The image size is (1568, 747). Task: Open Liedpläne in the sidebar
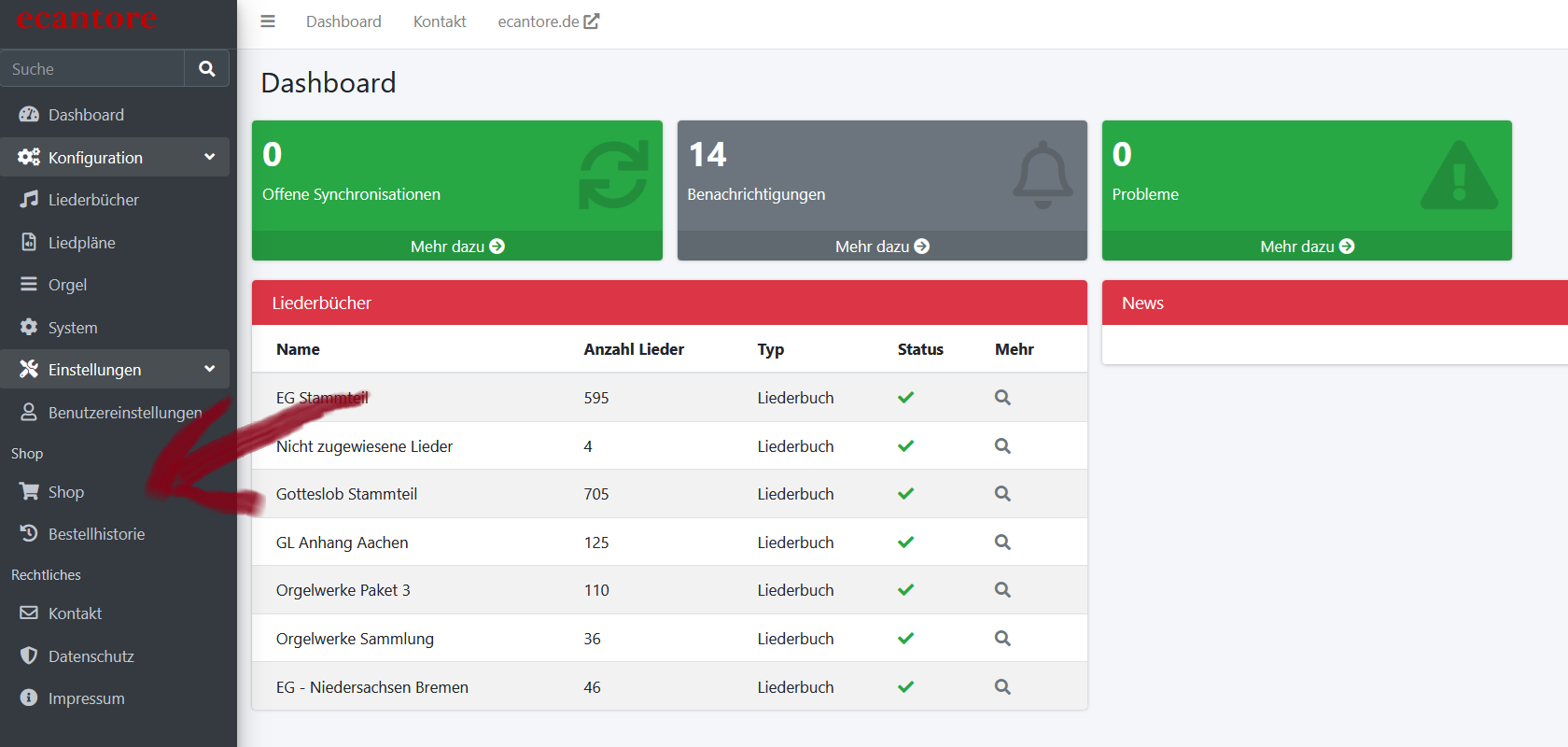click(x=115, y=243)
